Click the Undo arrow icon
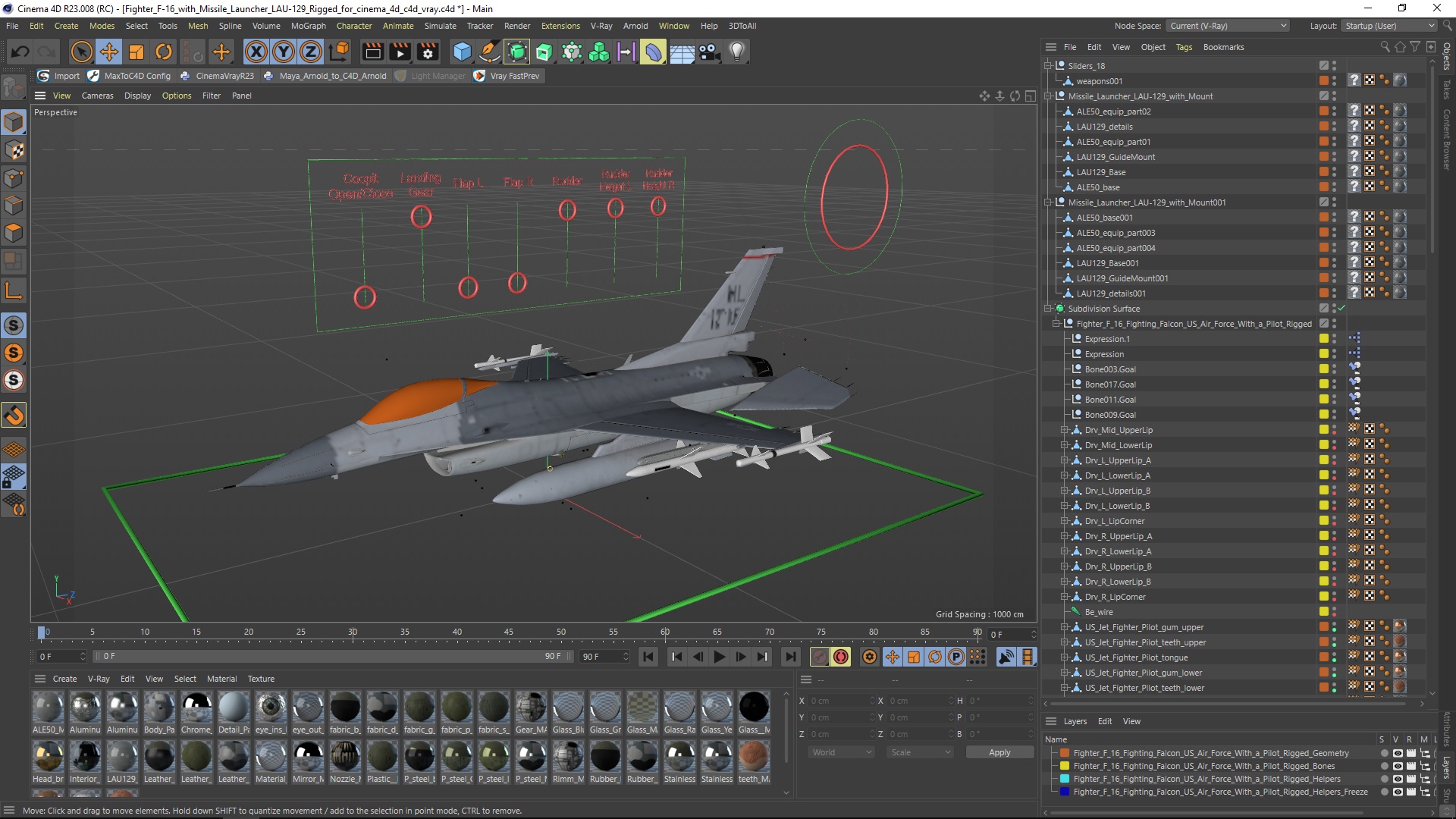The width and height of the screenshot is (1456, 819). (20, 52)
